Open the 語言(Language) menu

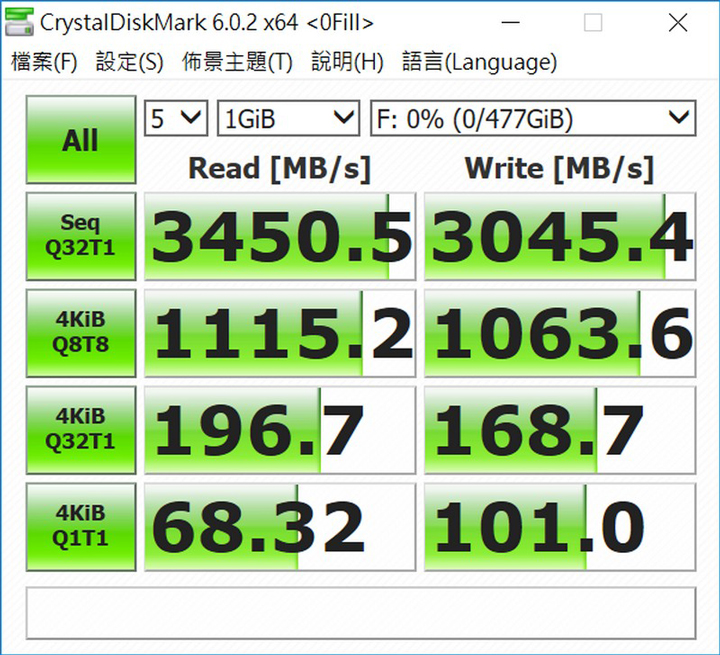coord(479,62)
